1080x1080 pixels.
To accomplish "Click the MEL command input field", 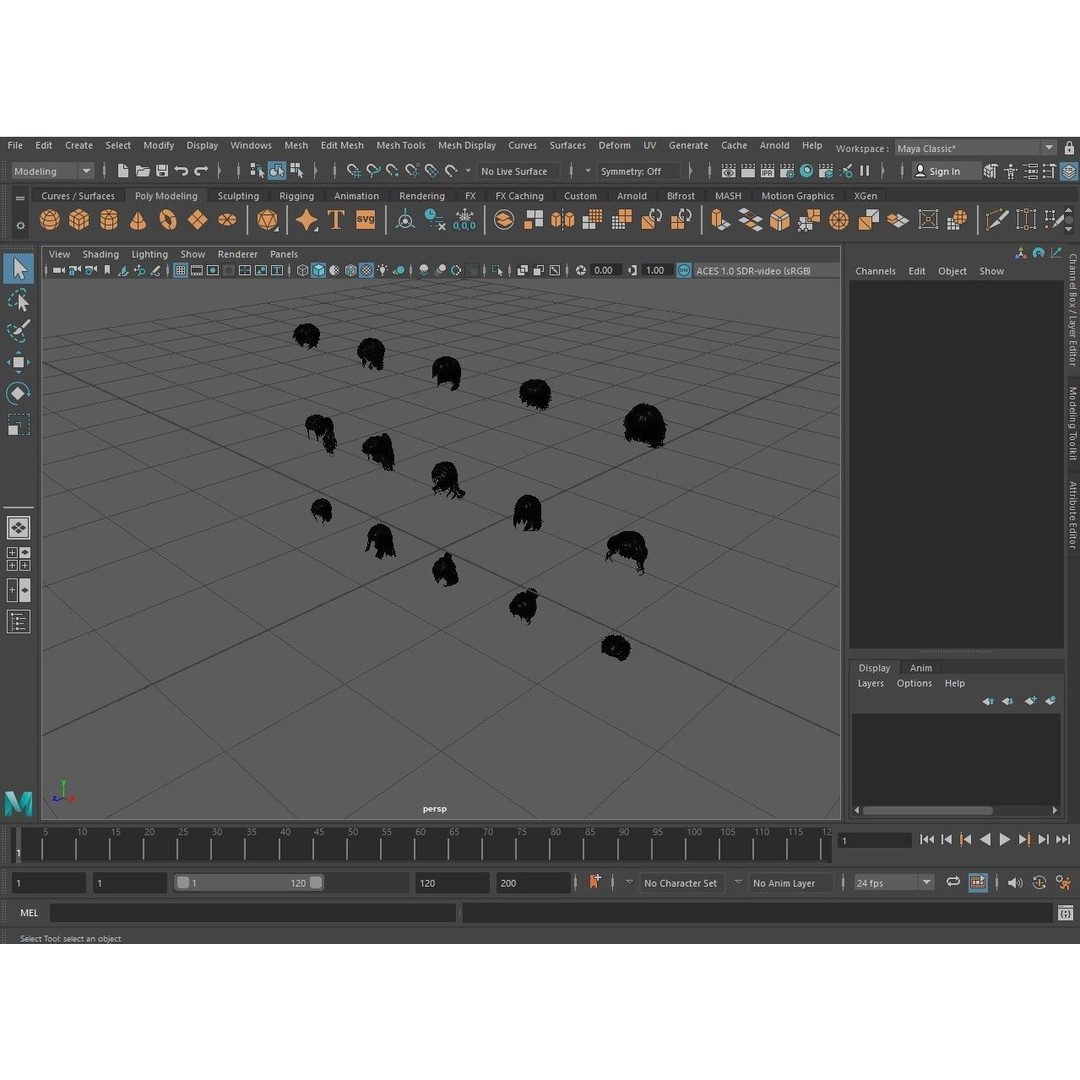I will 252,913.
